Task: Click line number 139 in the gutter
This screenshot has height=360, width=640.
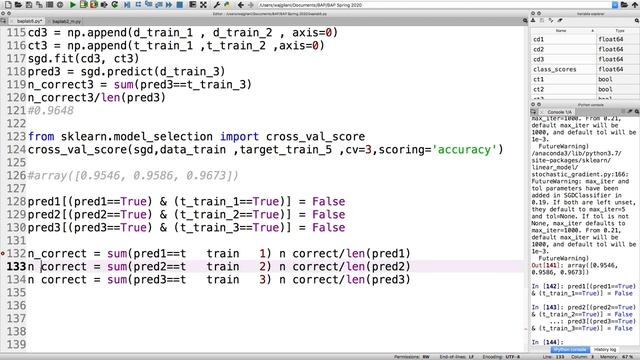Action: click(16, 344)
